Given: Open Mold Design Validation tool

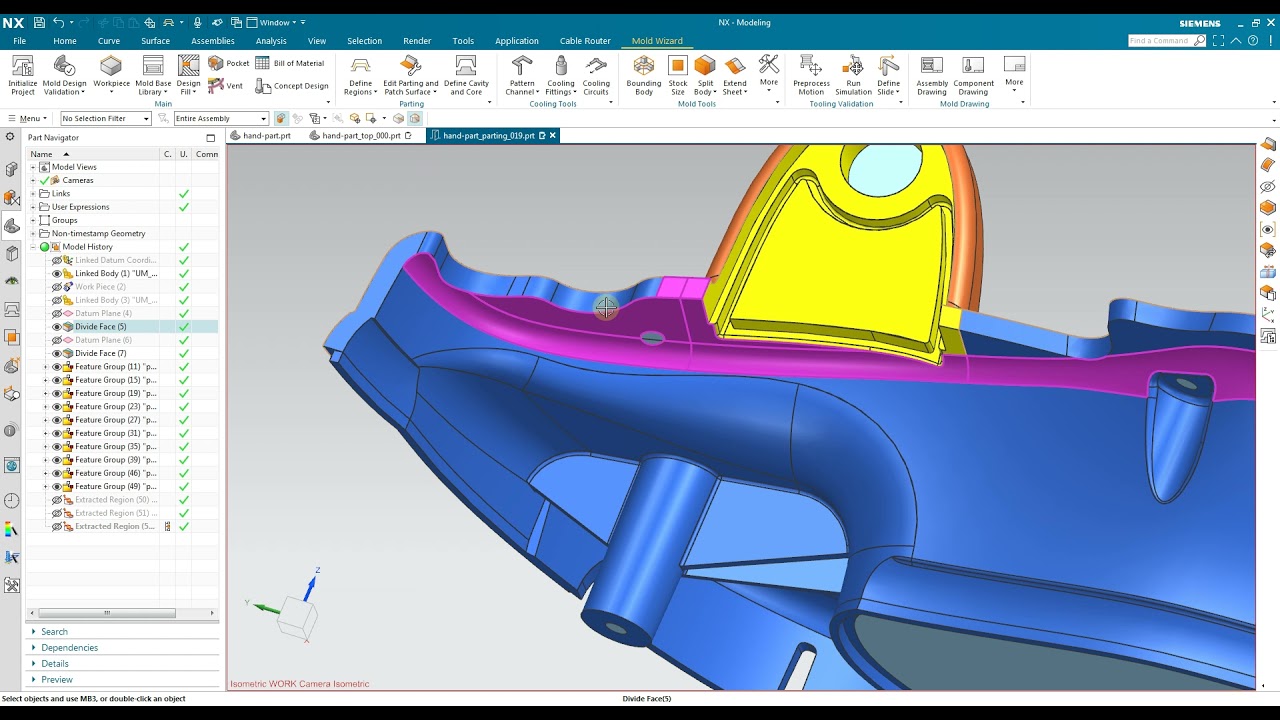Looking at the screenshot, I should [x=65, y=75].
